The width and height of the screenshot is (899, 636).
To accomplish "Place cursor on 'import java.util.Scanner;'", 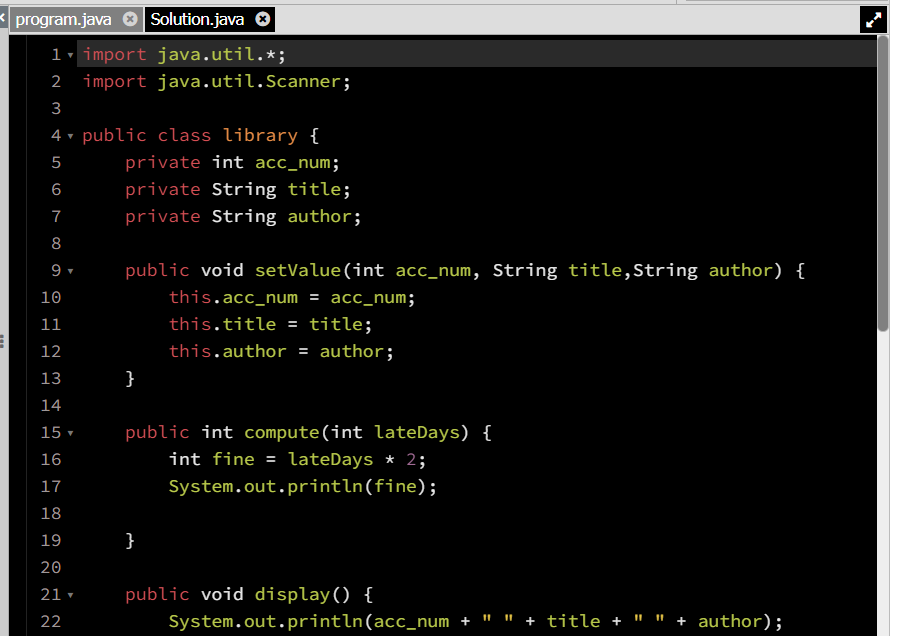I will point(216,81).
